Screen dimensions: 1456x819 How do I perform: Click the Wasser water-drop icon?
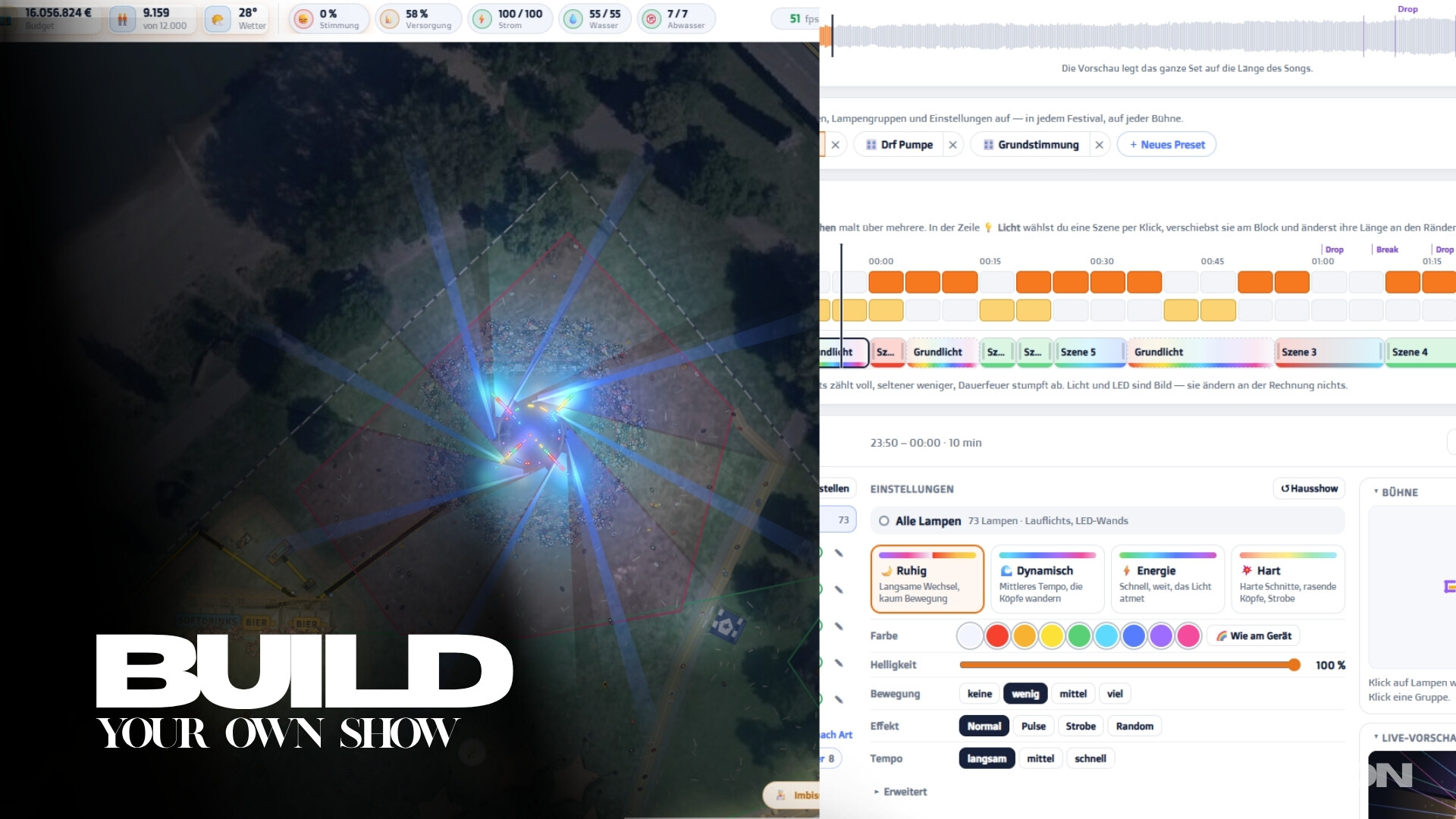(x=573, y=19)
